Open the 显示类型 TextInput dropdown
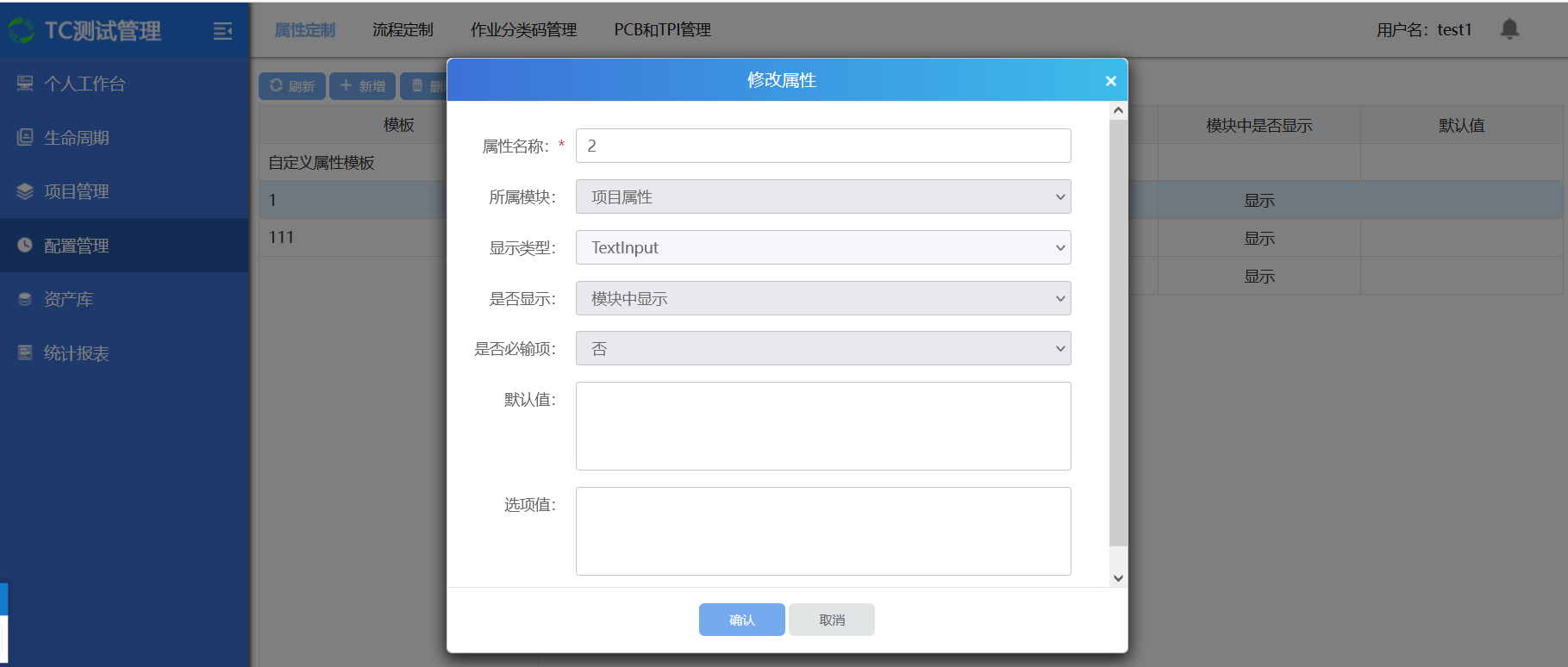Image resolution: width=1568 pixels, height=667 pixels. [822, 247]
